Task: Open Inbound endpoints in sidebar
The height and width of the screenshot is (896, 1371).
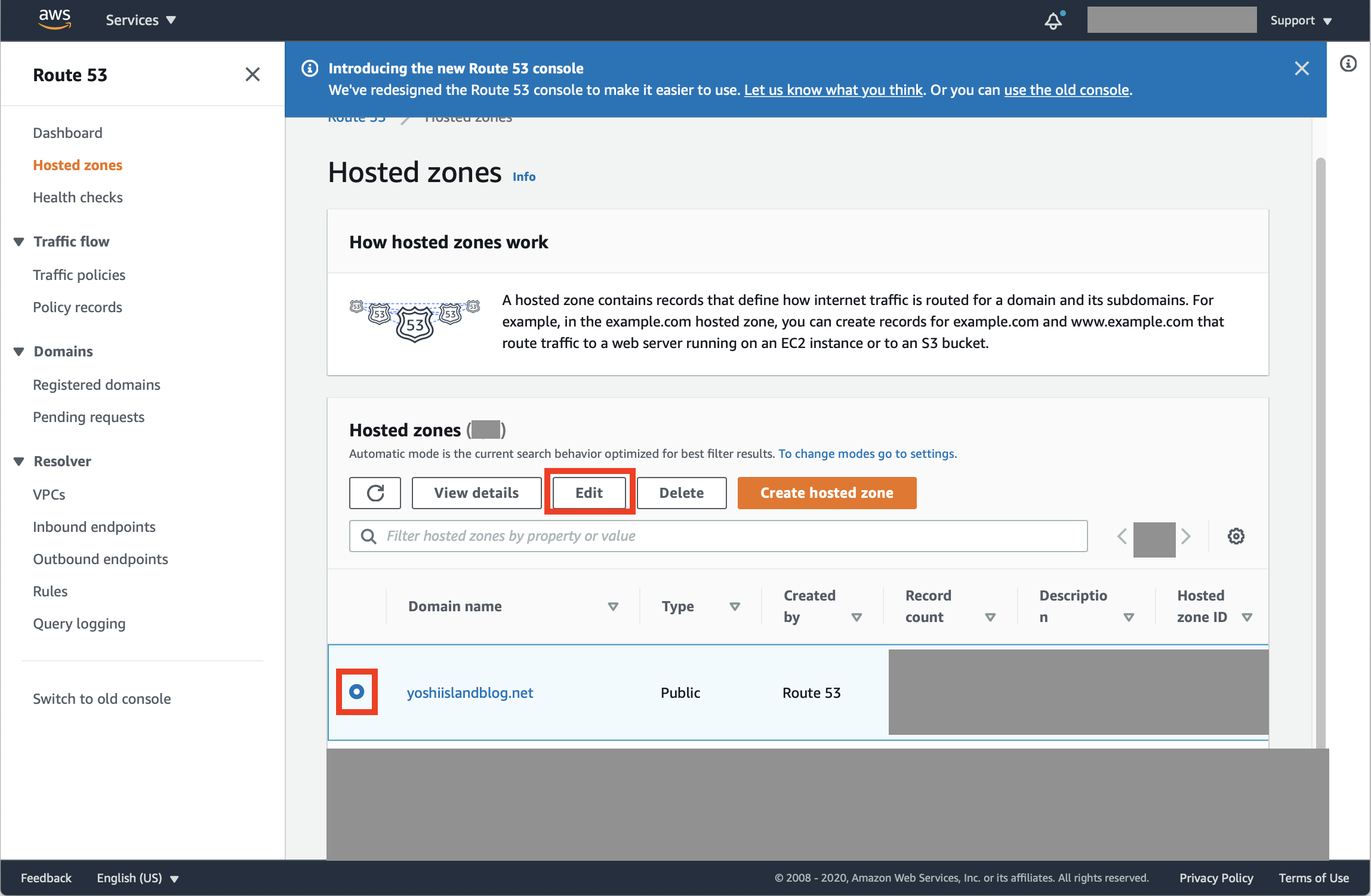Action: pyautogui.click(x=94, y=527)
